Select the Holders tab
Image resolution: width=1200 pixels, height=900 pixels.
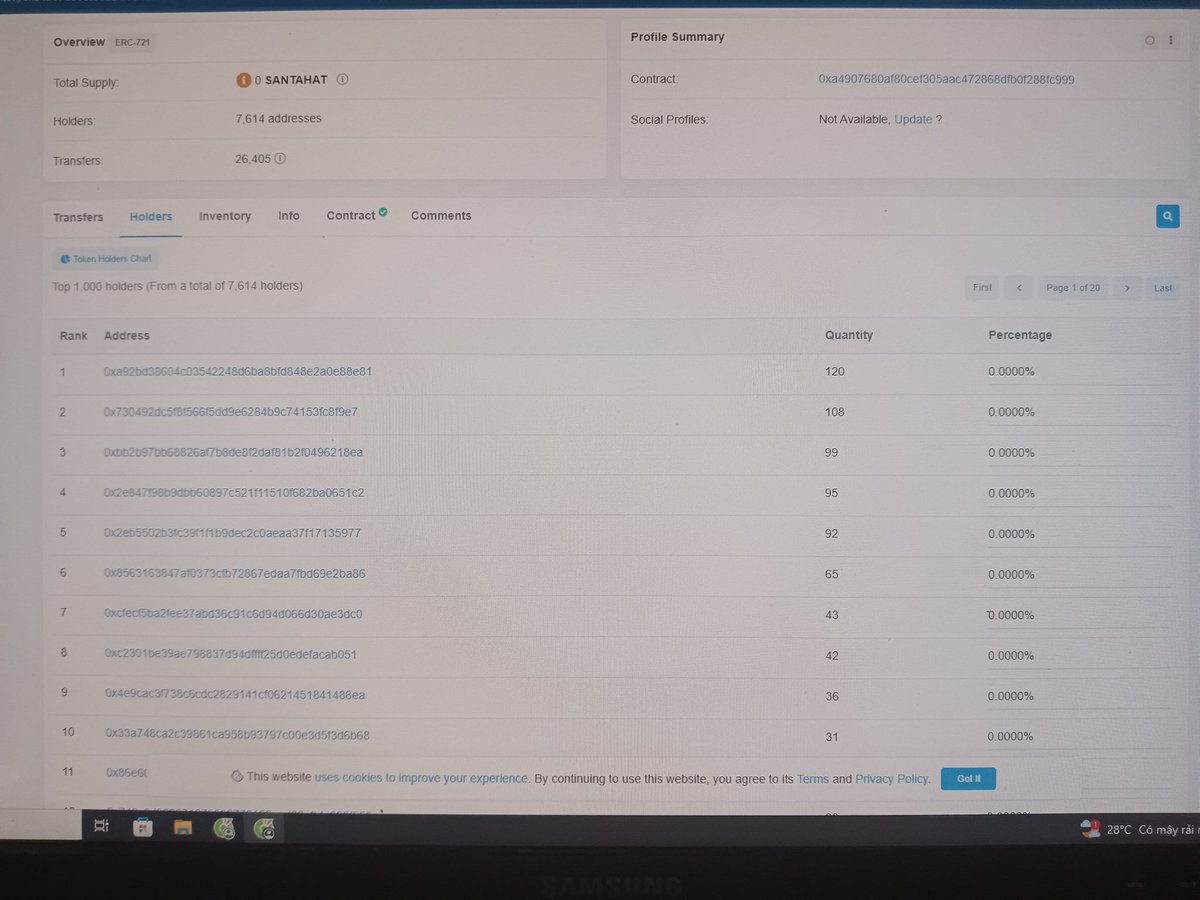(151, 216)
